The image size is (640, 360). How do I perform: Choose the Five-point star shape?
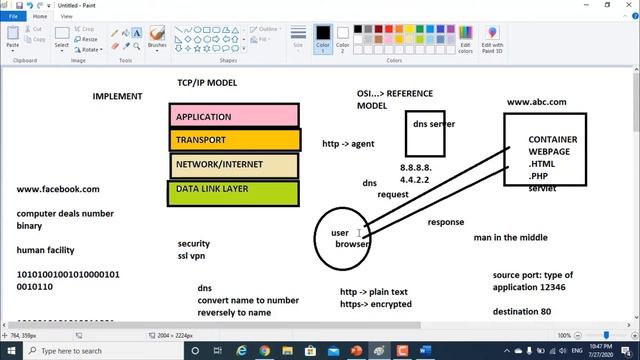click(197, 49)
